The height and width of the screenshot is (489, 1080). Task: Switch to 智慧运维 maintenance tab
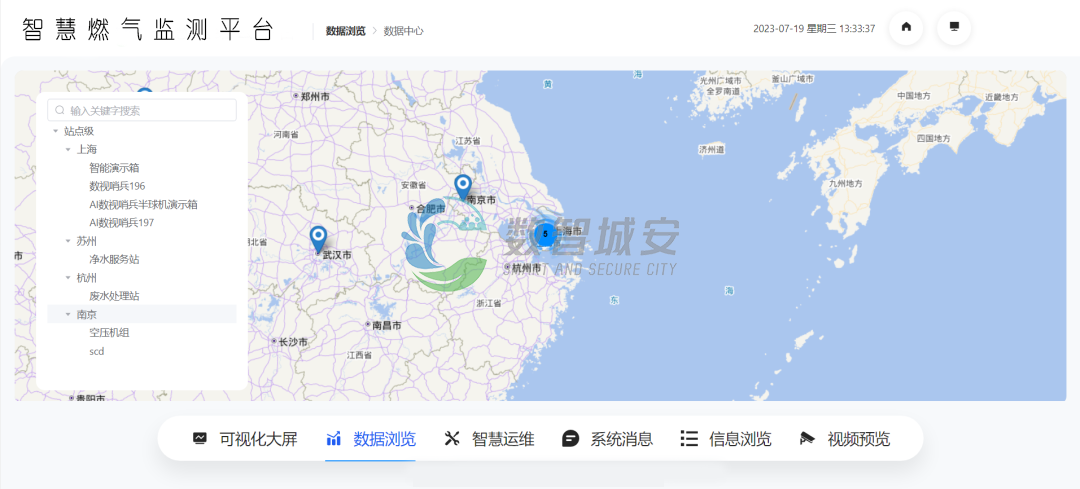point(489,439)
